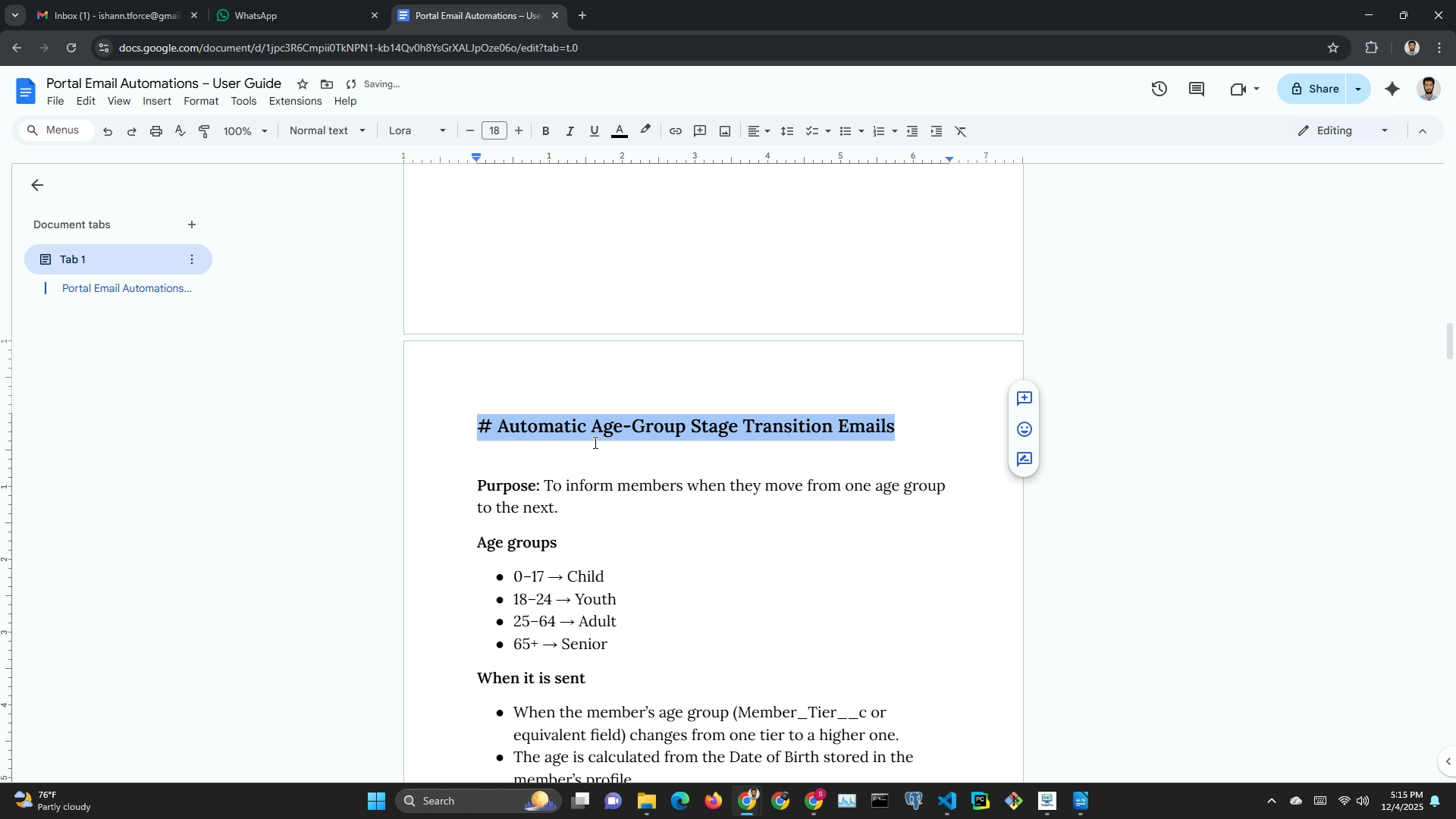The width and height of the screenshot is (1456, 819).
Task: Click the Insert link icon
Action: (675, 131)
